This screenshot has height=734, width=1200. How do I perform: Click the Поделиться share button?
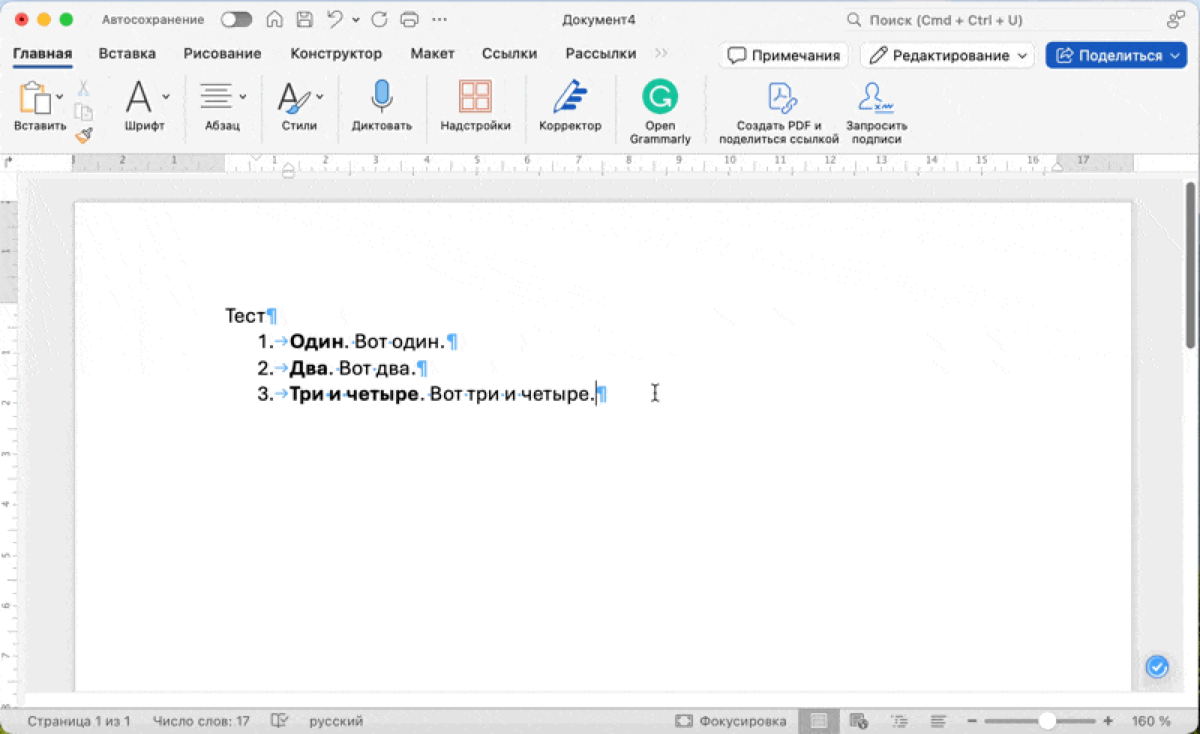pyautogui.click(x=1116, y=55)
